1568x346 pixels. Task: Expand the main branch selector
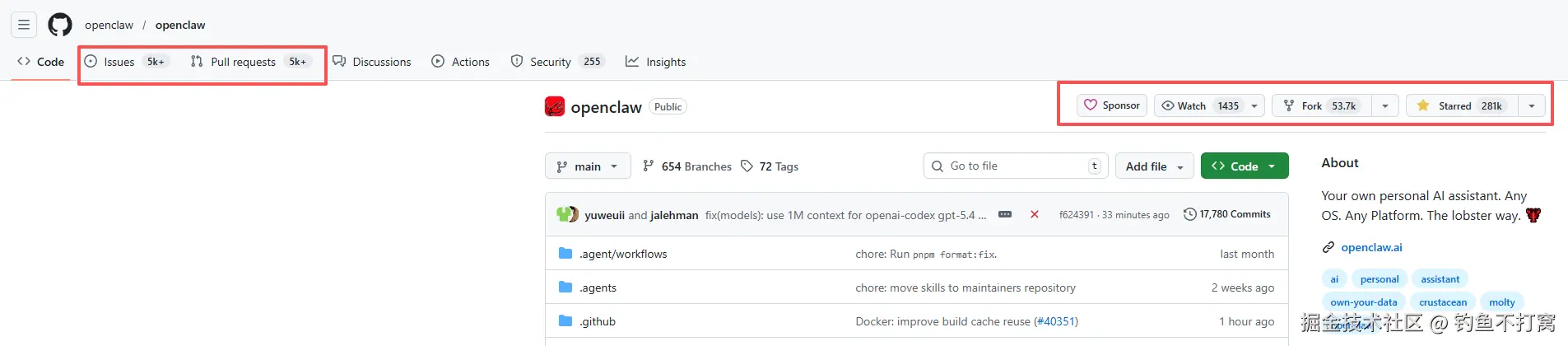coord(588,166)
